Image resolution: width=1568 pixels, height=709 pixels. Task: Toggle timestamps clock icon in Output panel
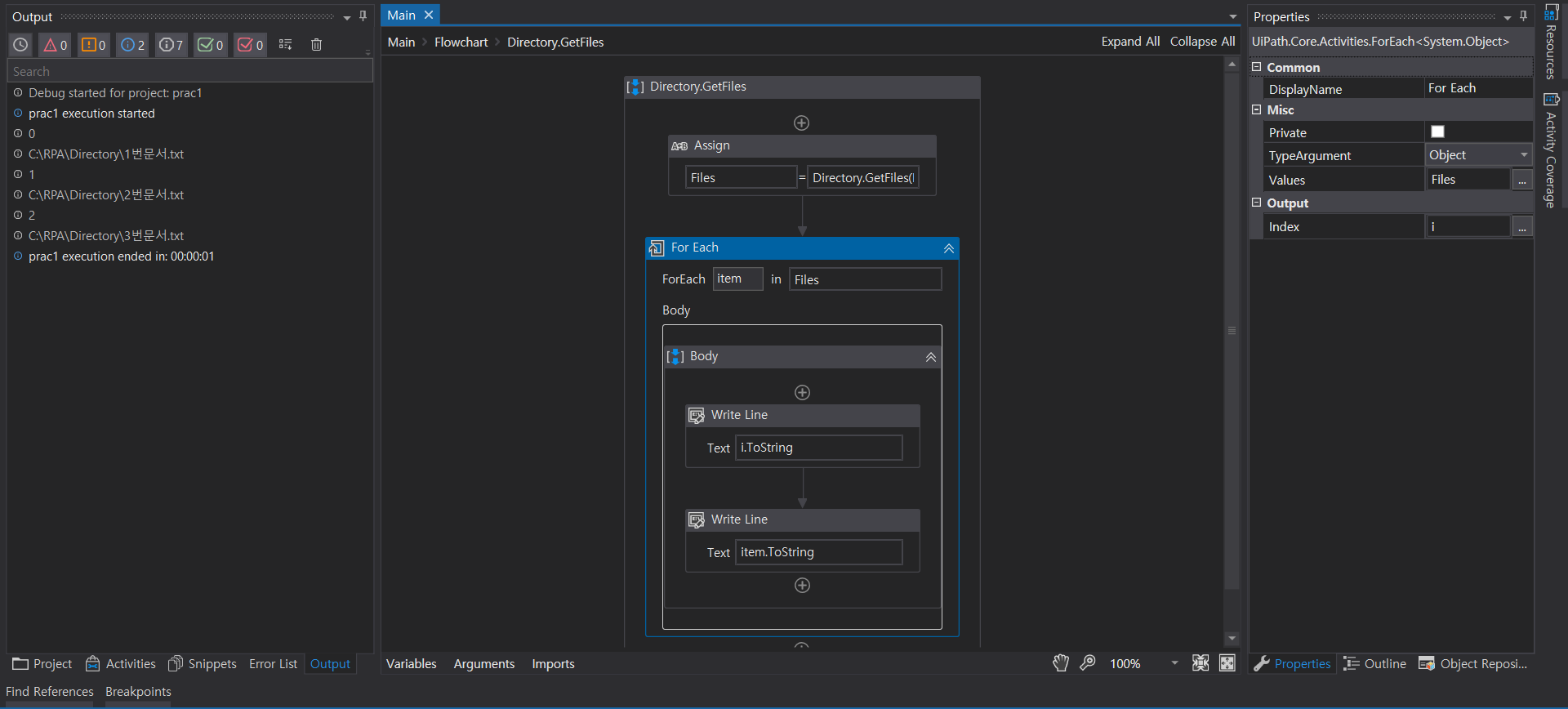pos(20,45)
